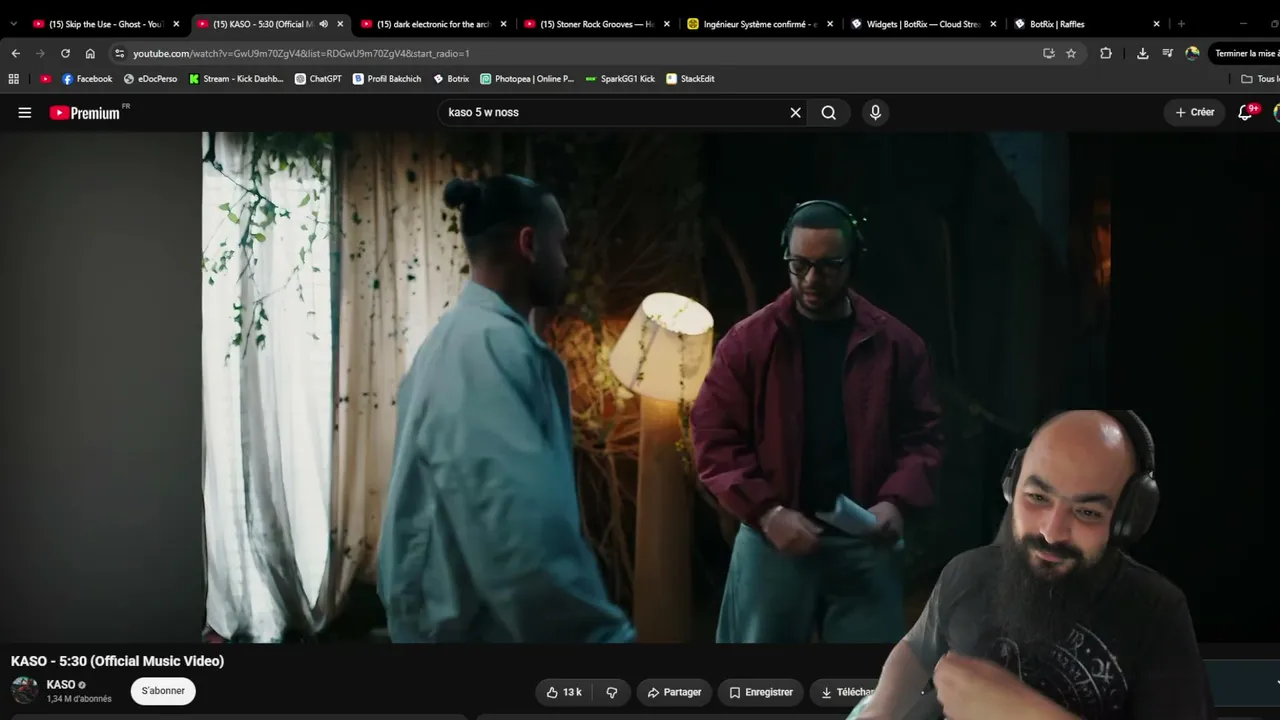
Task: Open the ChatGPT bookmark
Action: pyautogui.click(x=318, y=79)
